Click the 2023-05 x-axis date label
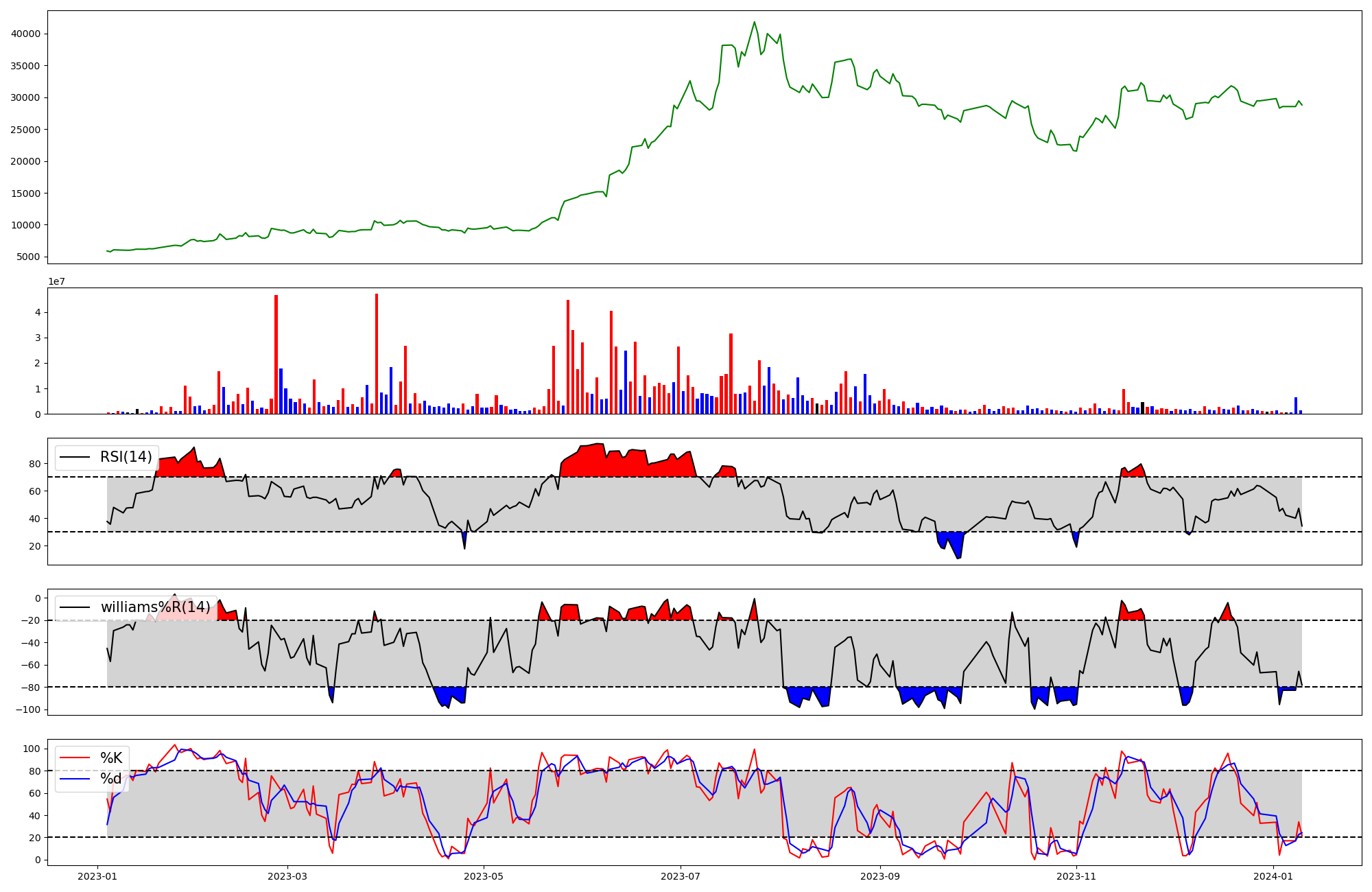The image size is (1372, 892). pos(484,876)
